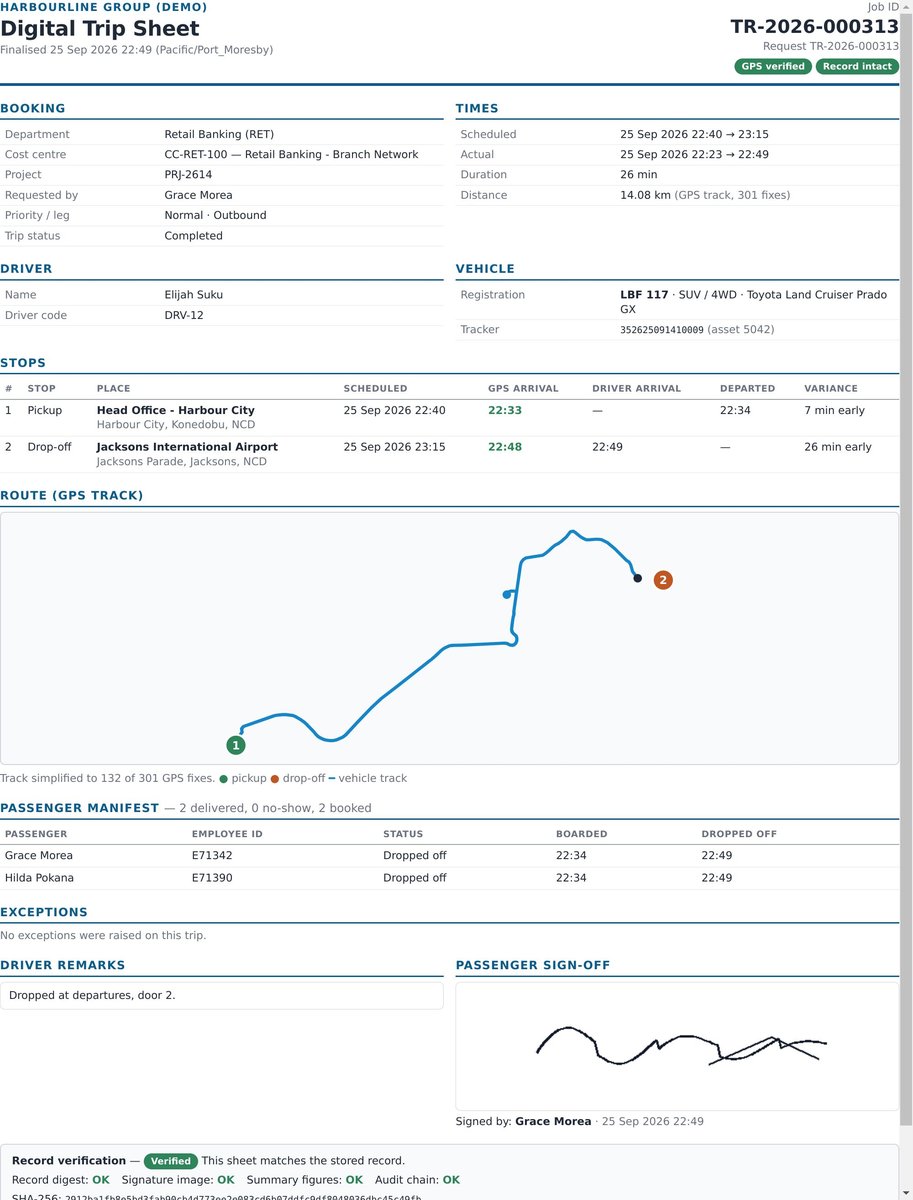913x1200 pixels.
Task: Click 26 min duration value
Action: [640, 174]
